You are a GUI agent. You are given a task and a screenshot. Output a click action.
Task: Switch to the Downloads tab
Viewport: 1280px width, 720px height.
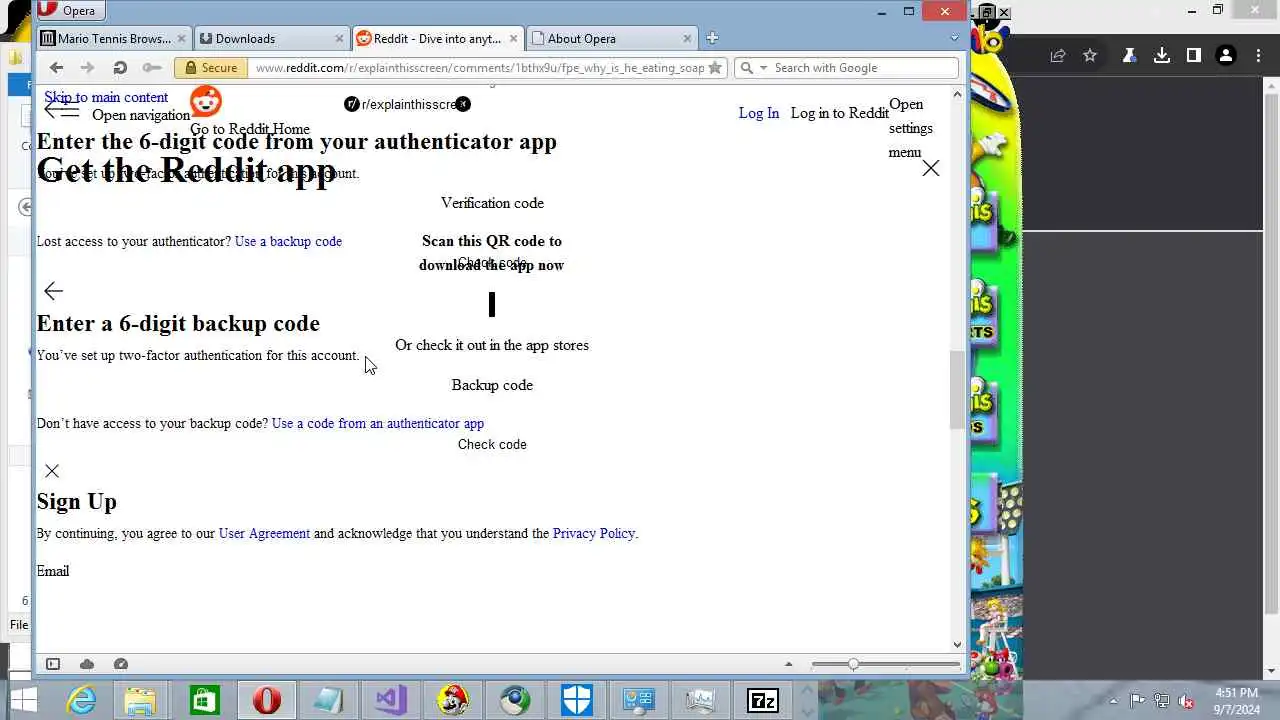pos(270,38)
